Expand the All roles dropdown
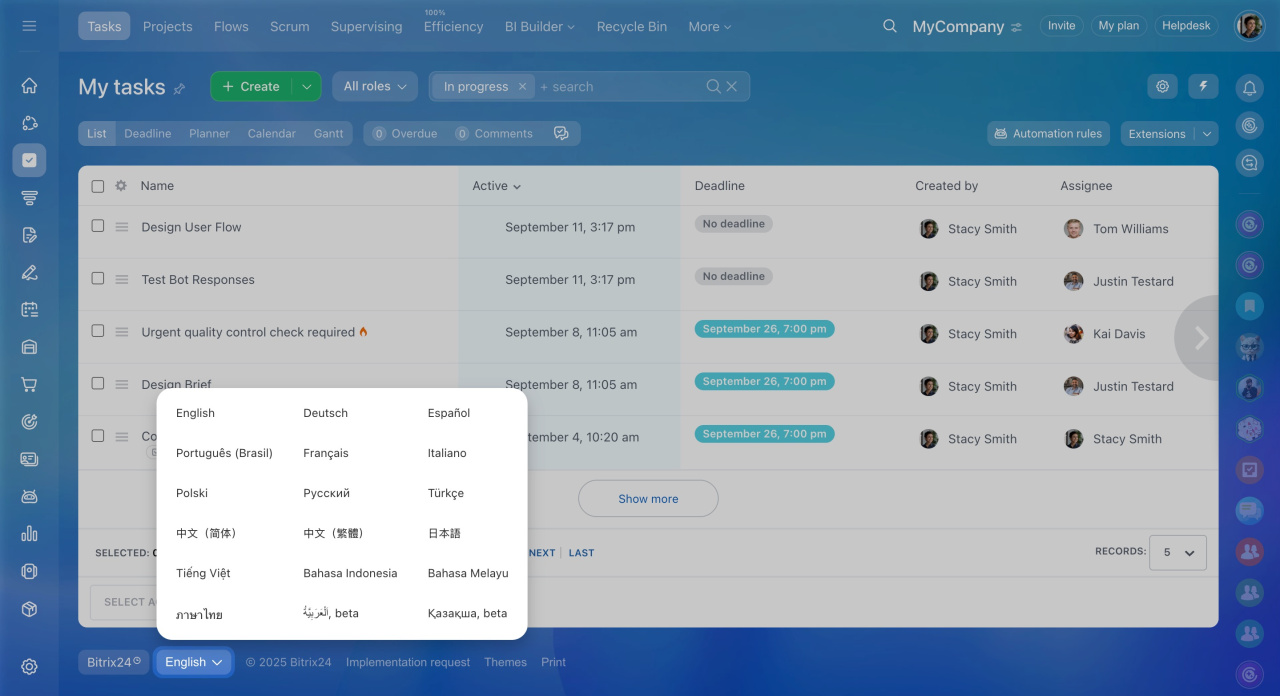Screen dimensions: 1280x696 click(374, 86)
